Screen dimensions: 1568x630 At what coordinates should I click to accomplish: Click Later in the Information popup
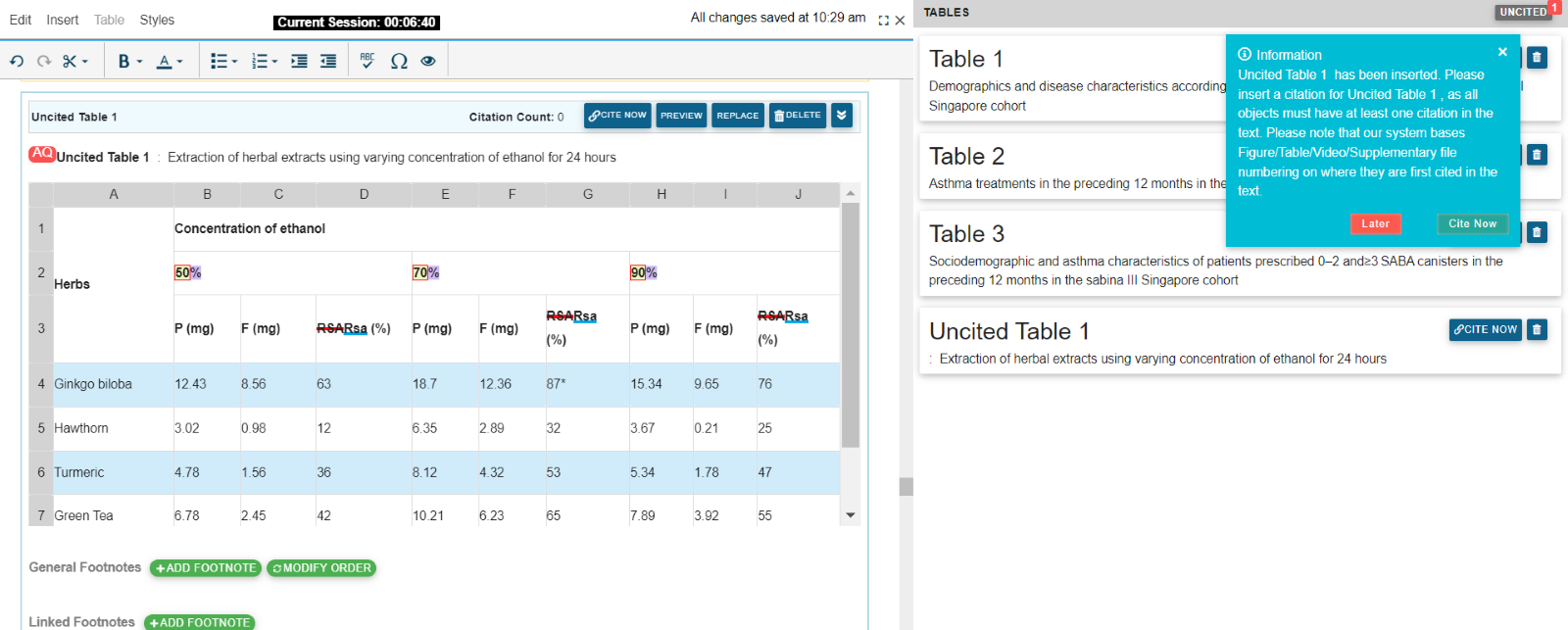[x=1376, y=223]
